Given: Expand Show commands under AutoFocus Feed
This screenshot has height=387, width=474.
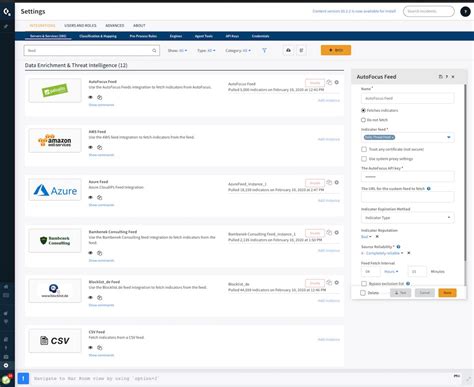Looking at the screenshot, I should pos(101,105).
